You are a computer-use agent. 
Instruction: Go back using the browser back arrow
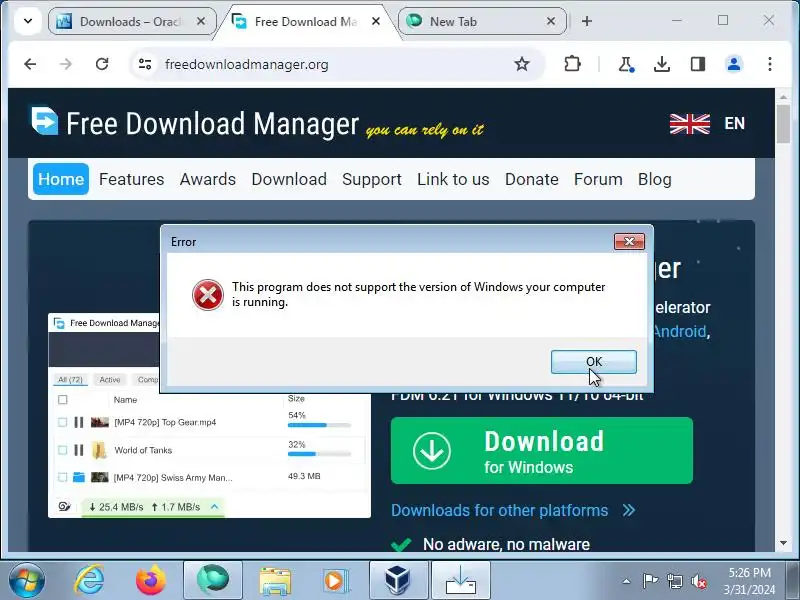click(30, 64)
